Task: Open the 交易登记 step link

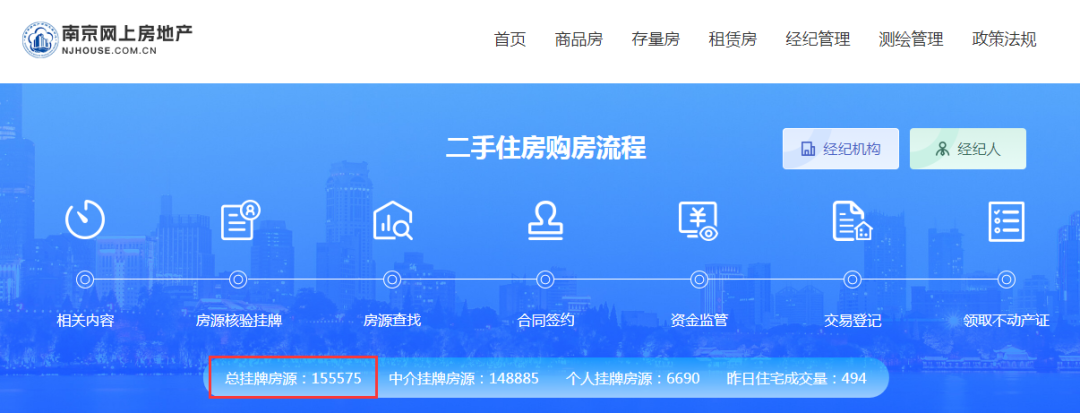Action: click(853, 320)
